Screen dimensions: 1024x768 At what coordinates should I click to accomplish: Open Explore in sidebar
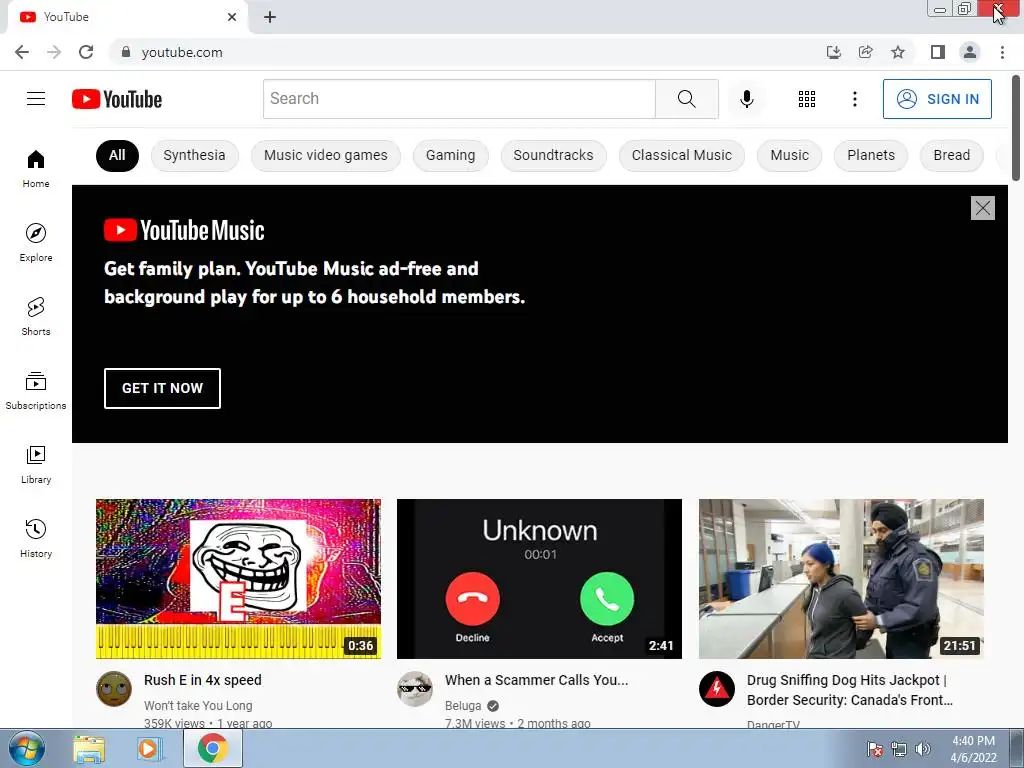point(36,242)
